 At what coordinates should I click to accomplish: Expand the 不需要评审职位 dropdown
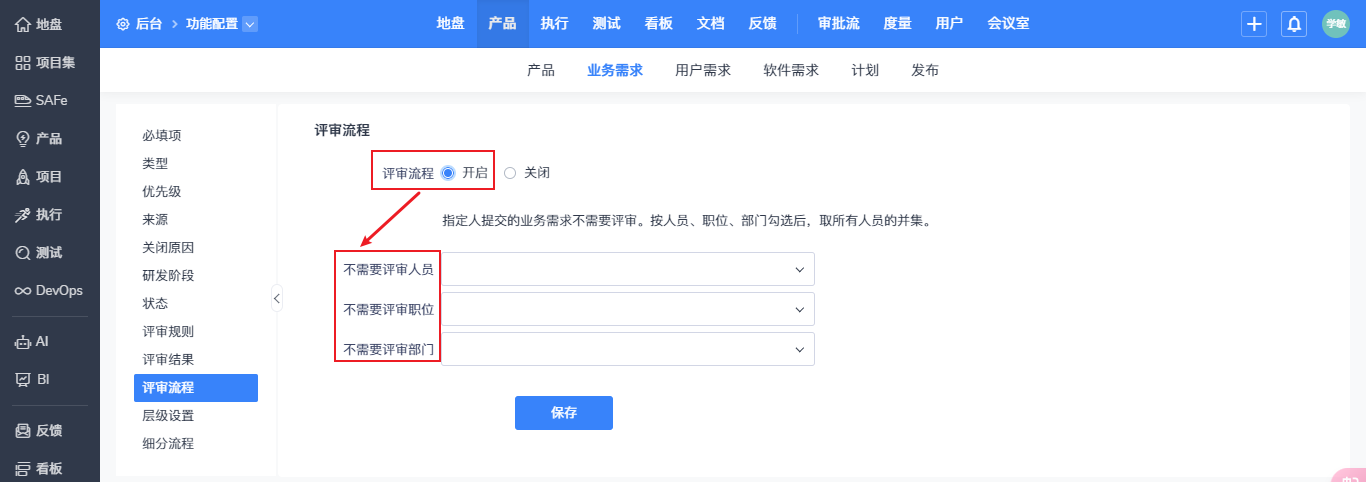click(x=628, y=309)
